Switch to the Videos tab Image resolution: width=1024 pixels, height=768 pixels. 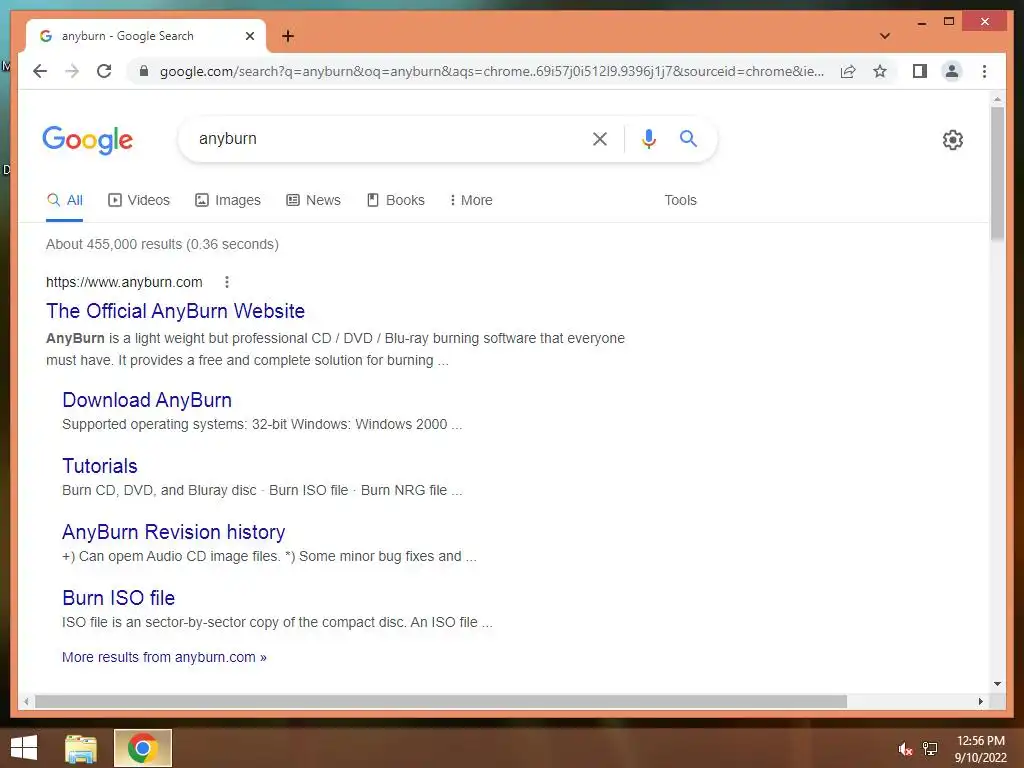pyautogui.click(x=138, y=200)
